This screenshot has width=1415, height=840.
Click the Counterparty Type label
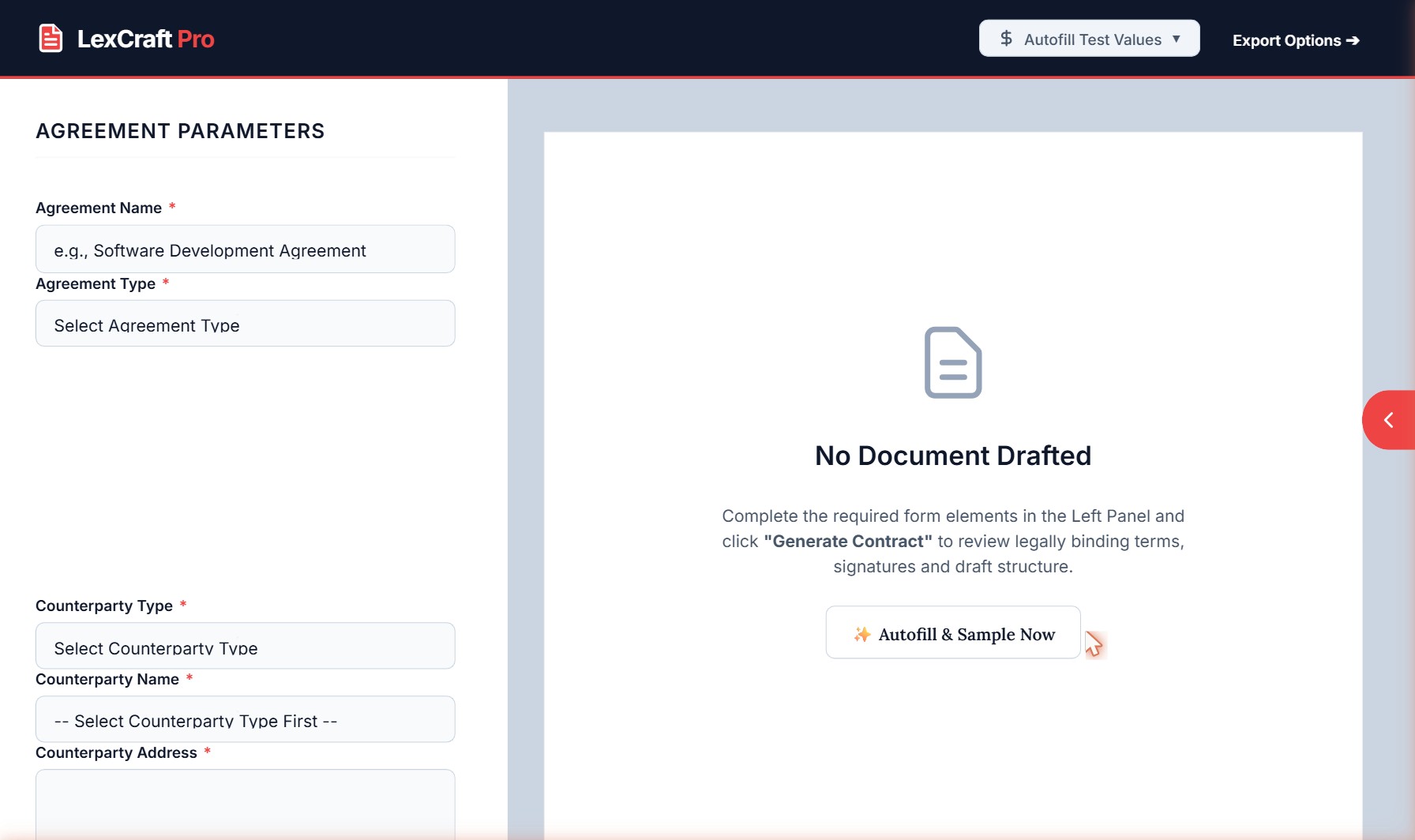104,606
